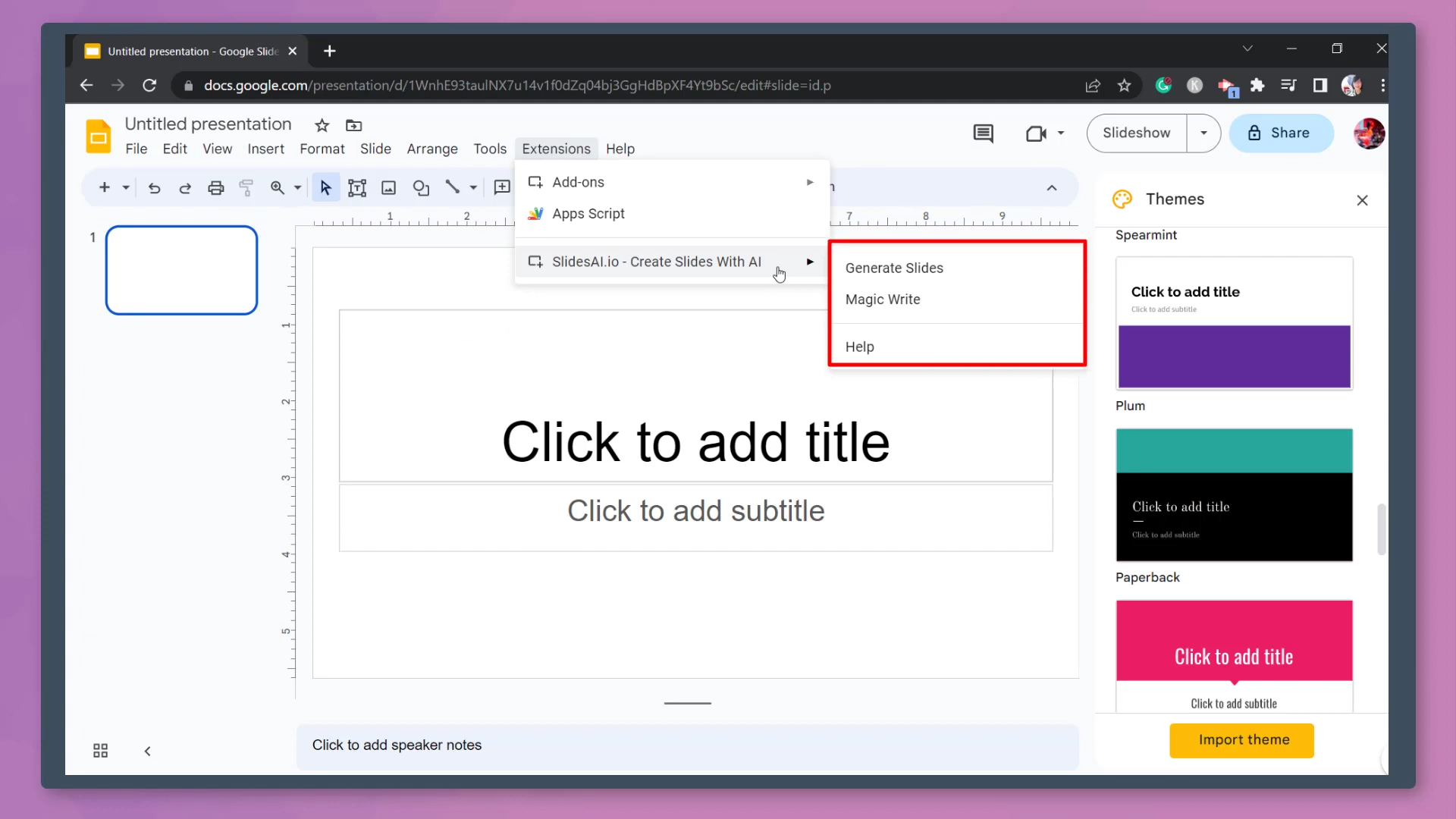This screenshot has width=1456, height=819.
Task: Expand the Slideshow options dropdown
Action: coord(1203,133)
